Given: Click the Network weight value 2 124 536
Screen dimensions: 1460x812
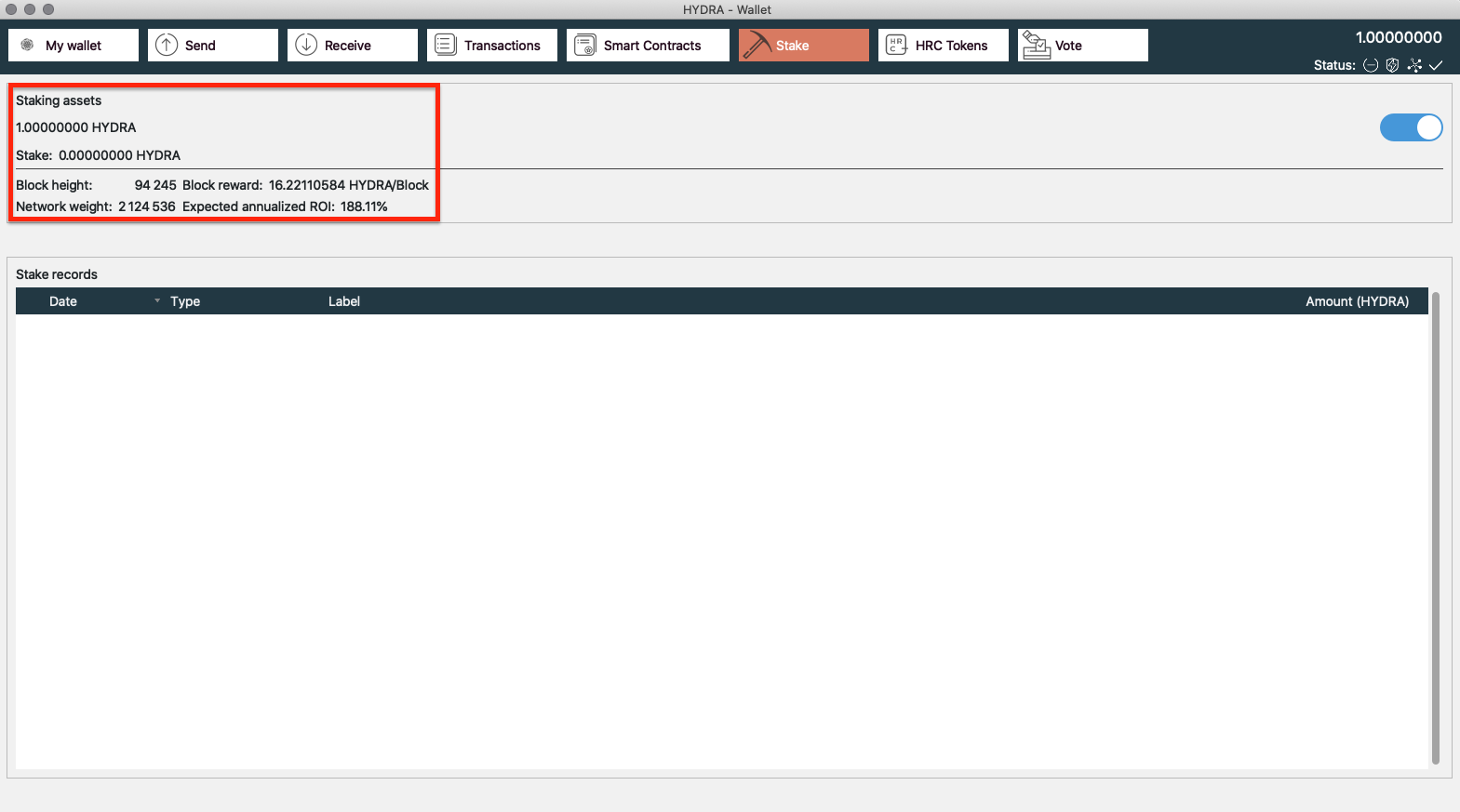Looking at the screenshot, I should (147, 206).
